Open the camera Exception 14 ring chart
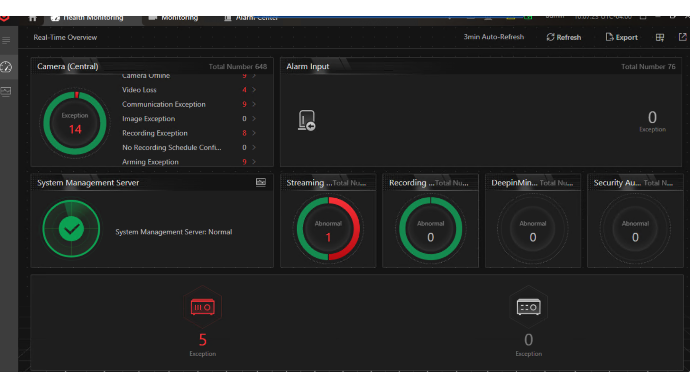This screenshot has width=690, height=388. click(75, 123)
